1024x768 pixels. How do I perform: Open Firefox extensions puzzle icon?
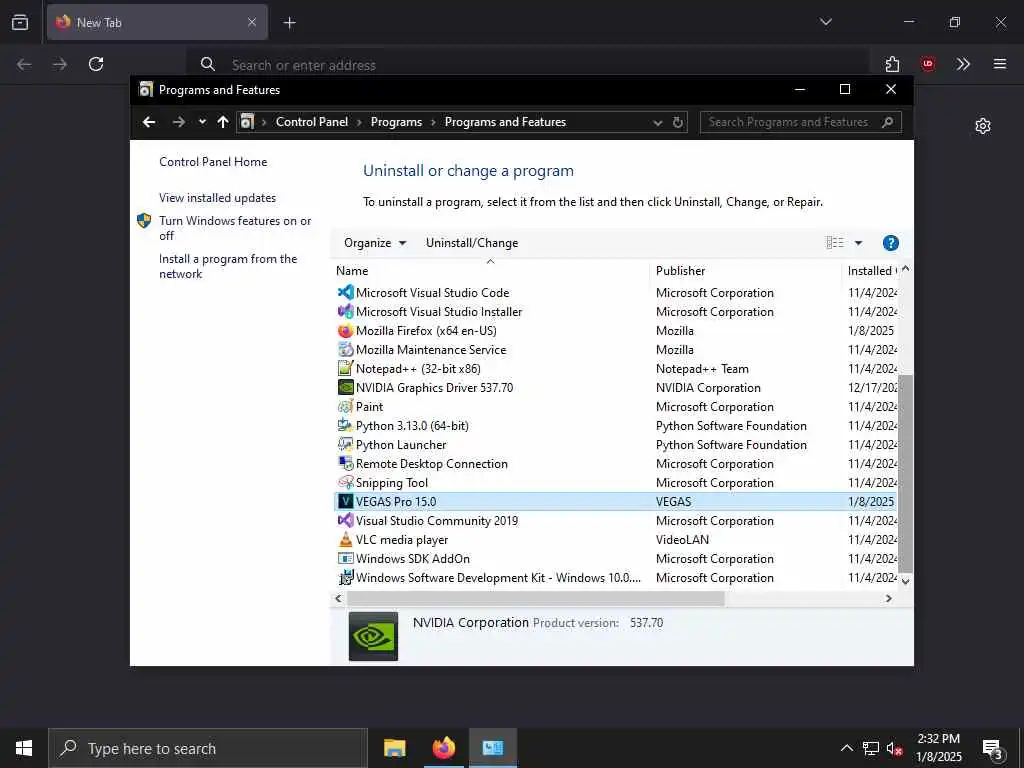coord(892,64)
